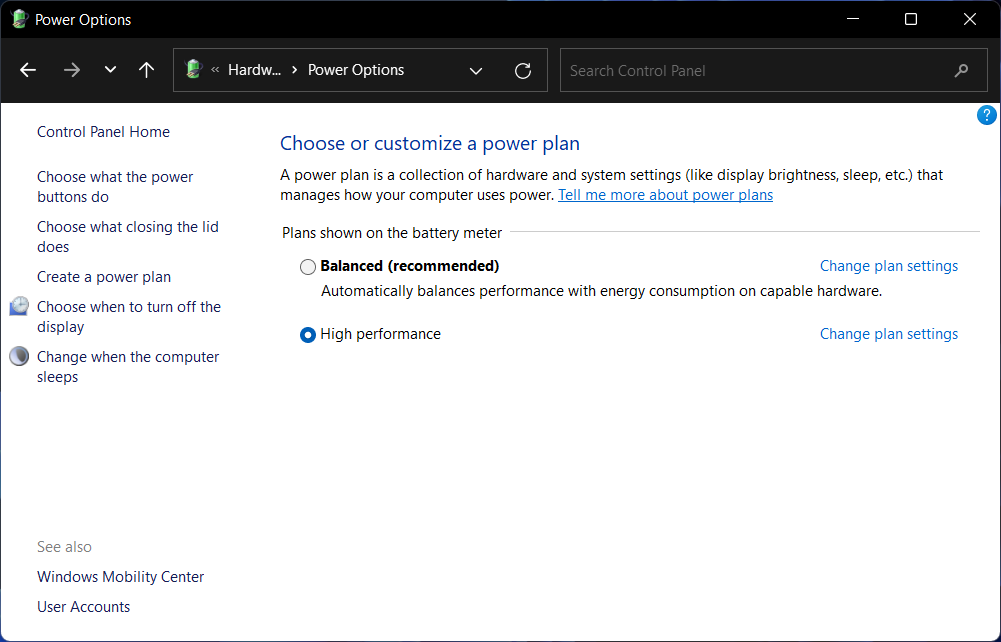The image size is (1001, 642).
Task: Open Tell me more about power plans
Action: 665,195
